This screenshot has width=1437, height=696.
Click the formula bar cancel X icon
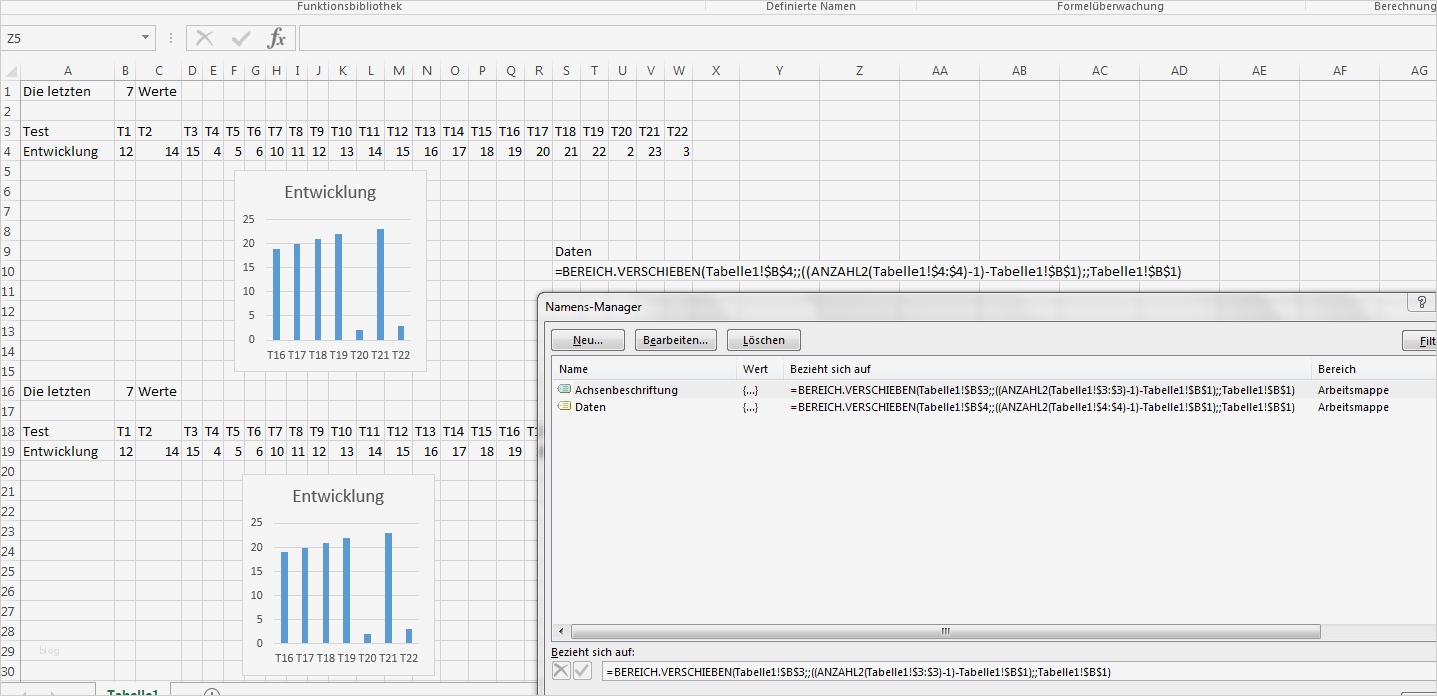point(205,39)
